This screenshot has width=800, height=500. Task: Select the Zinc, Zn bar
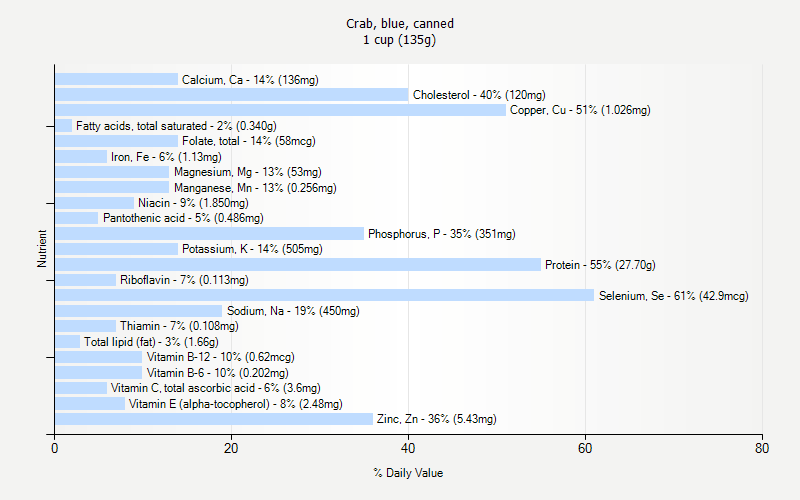click(213, 419)
